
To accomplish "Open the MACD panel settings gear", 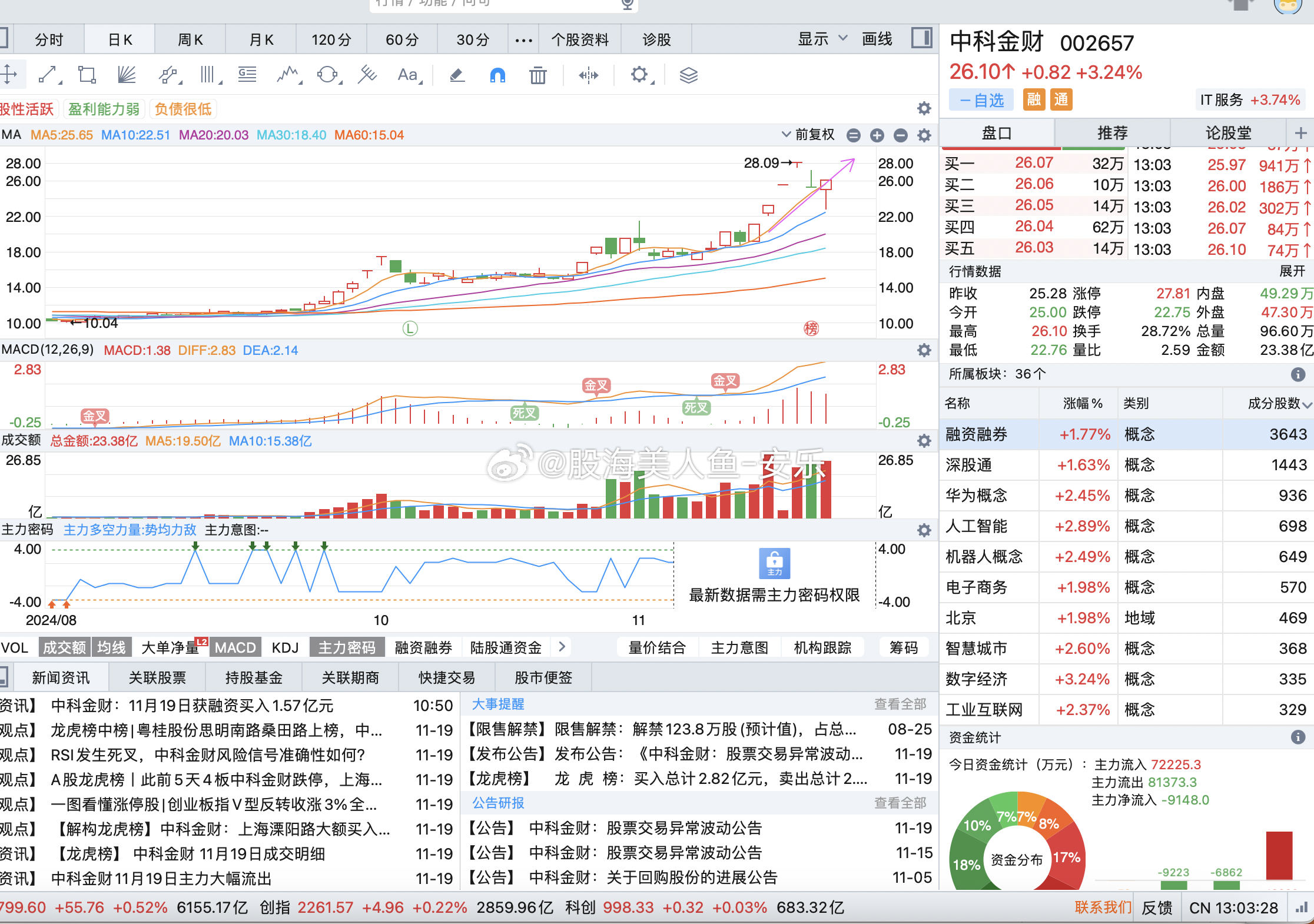I will coord(924,350).
